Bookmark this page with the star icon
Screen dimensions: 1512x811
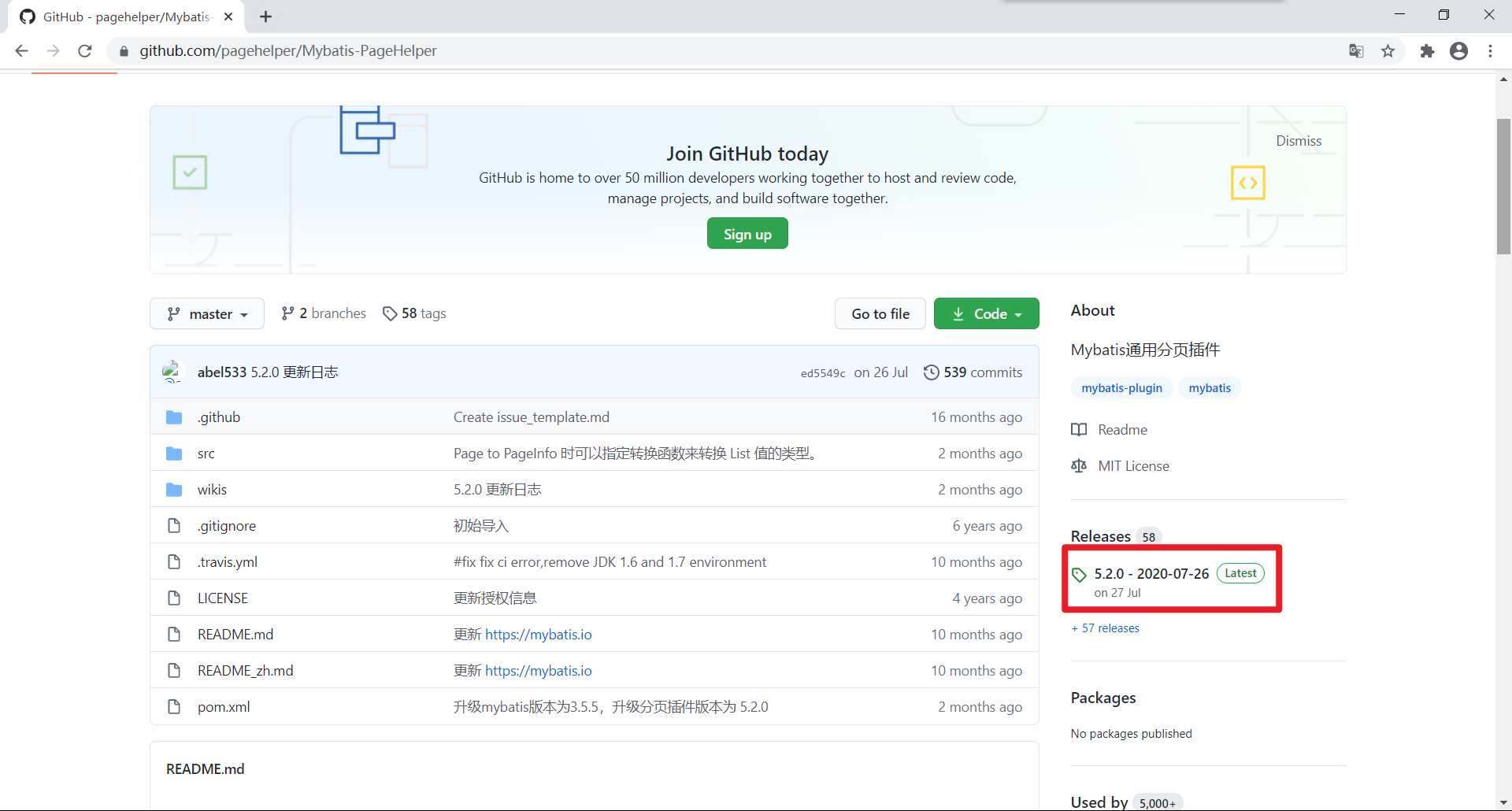pyautogui.click(x=1388, y=51)
